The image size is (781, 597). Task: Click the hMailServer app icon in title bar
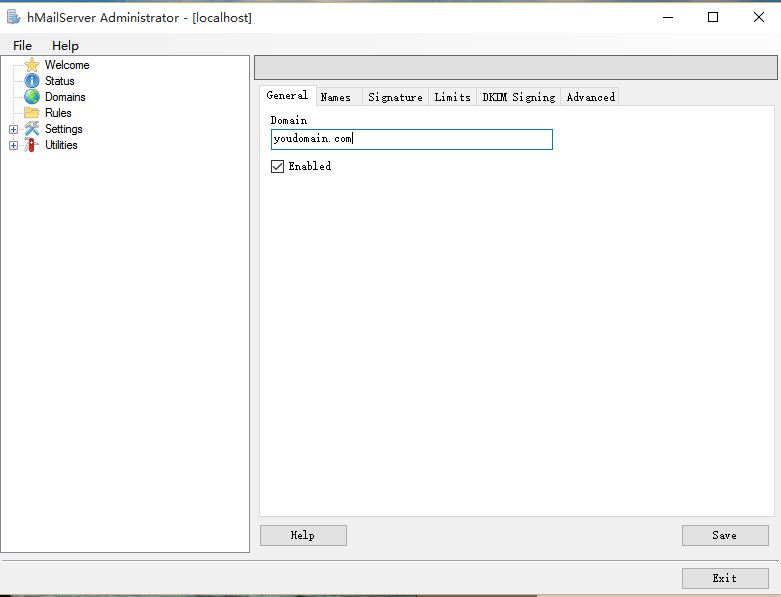pos(13,17)
